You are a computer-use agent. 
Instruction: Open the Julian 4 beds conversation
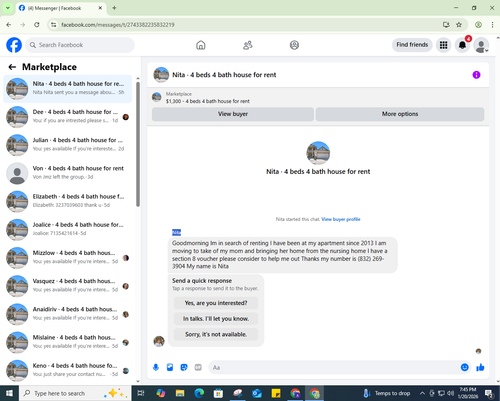pyautogui.click(x=68, y=145)
